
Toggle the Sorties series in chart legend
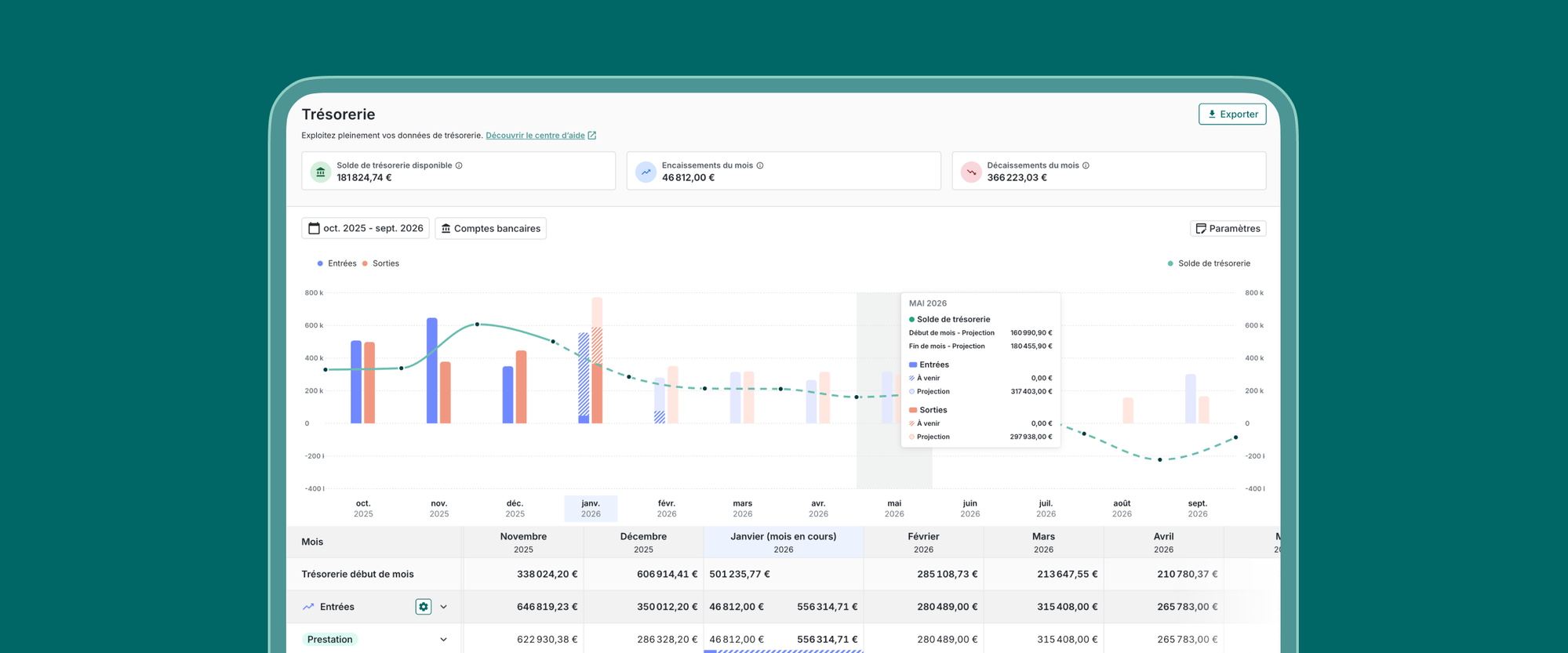click(381, 263)
